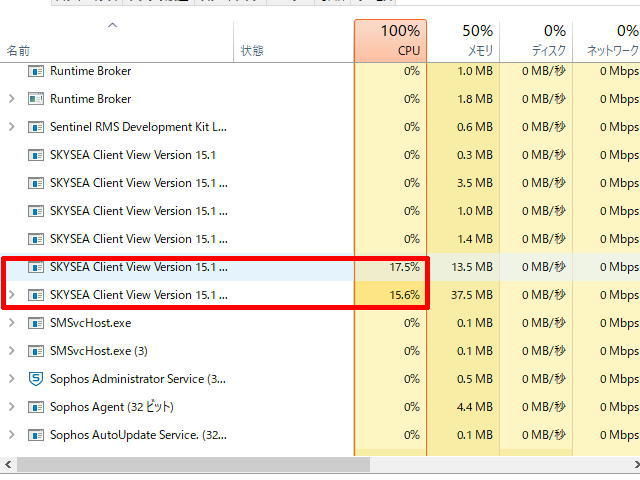Select the SMSvcHost.exe (3) row name

99,351
